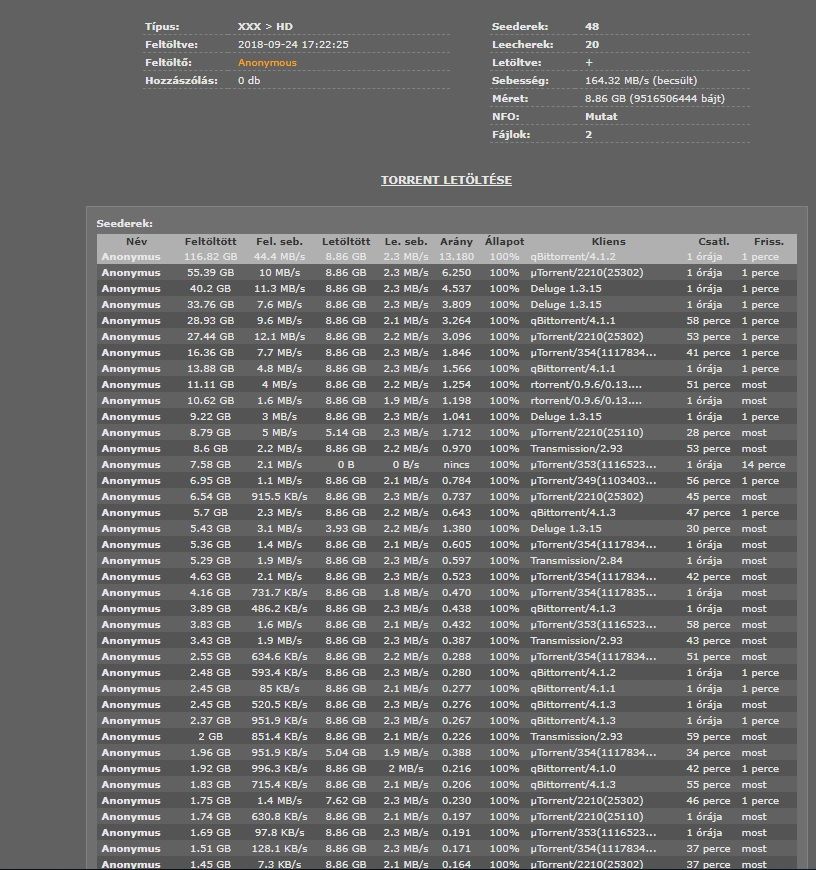Select the upload speed 11.3 MB/s

click(x=279, y=289)
